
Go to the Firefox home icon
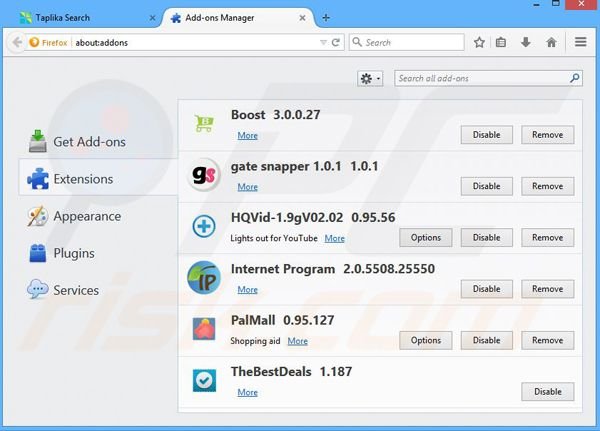[551, 42]
